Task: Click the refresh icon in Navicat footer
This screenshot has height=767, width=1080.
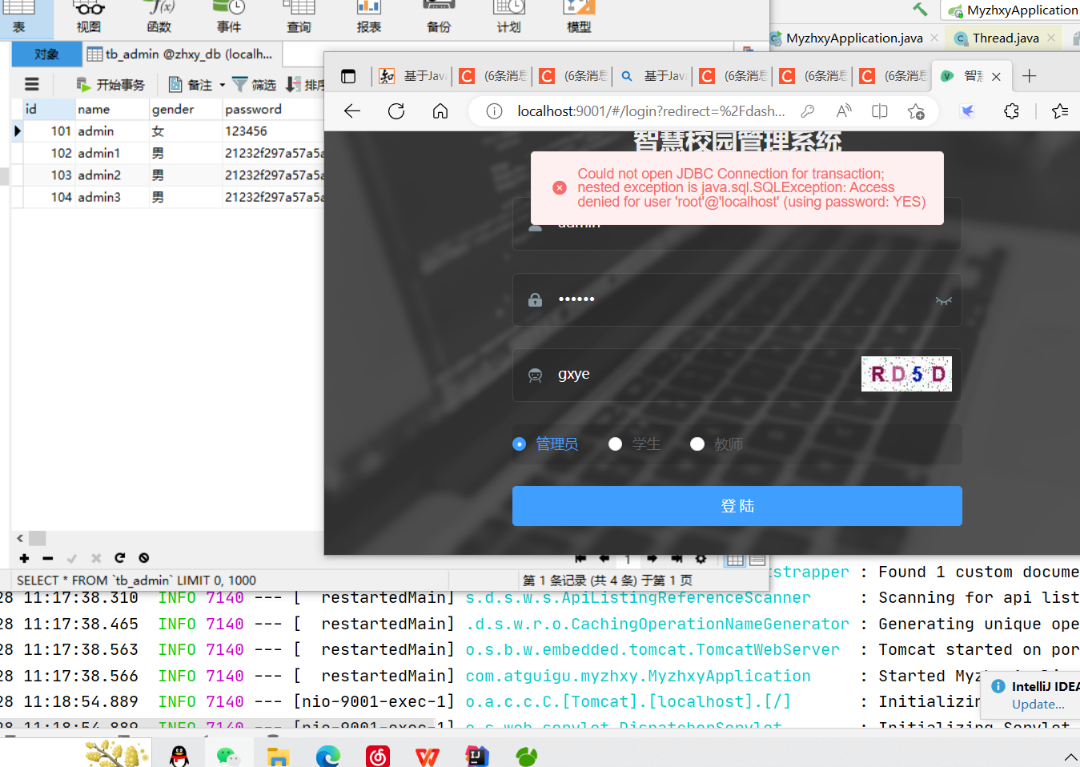Action: (x=120, y=558)
